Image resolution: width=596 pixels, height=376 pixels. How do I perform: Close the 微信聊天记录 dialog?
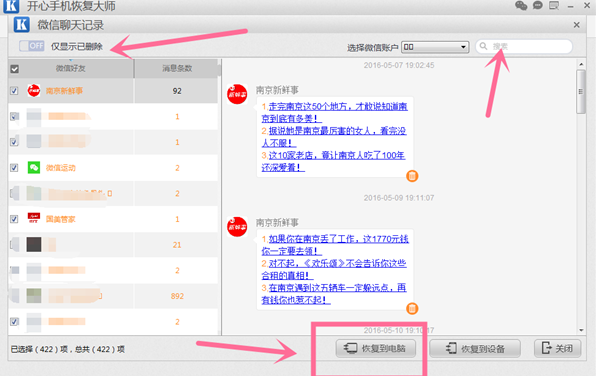577,25
